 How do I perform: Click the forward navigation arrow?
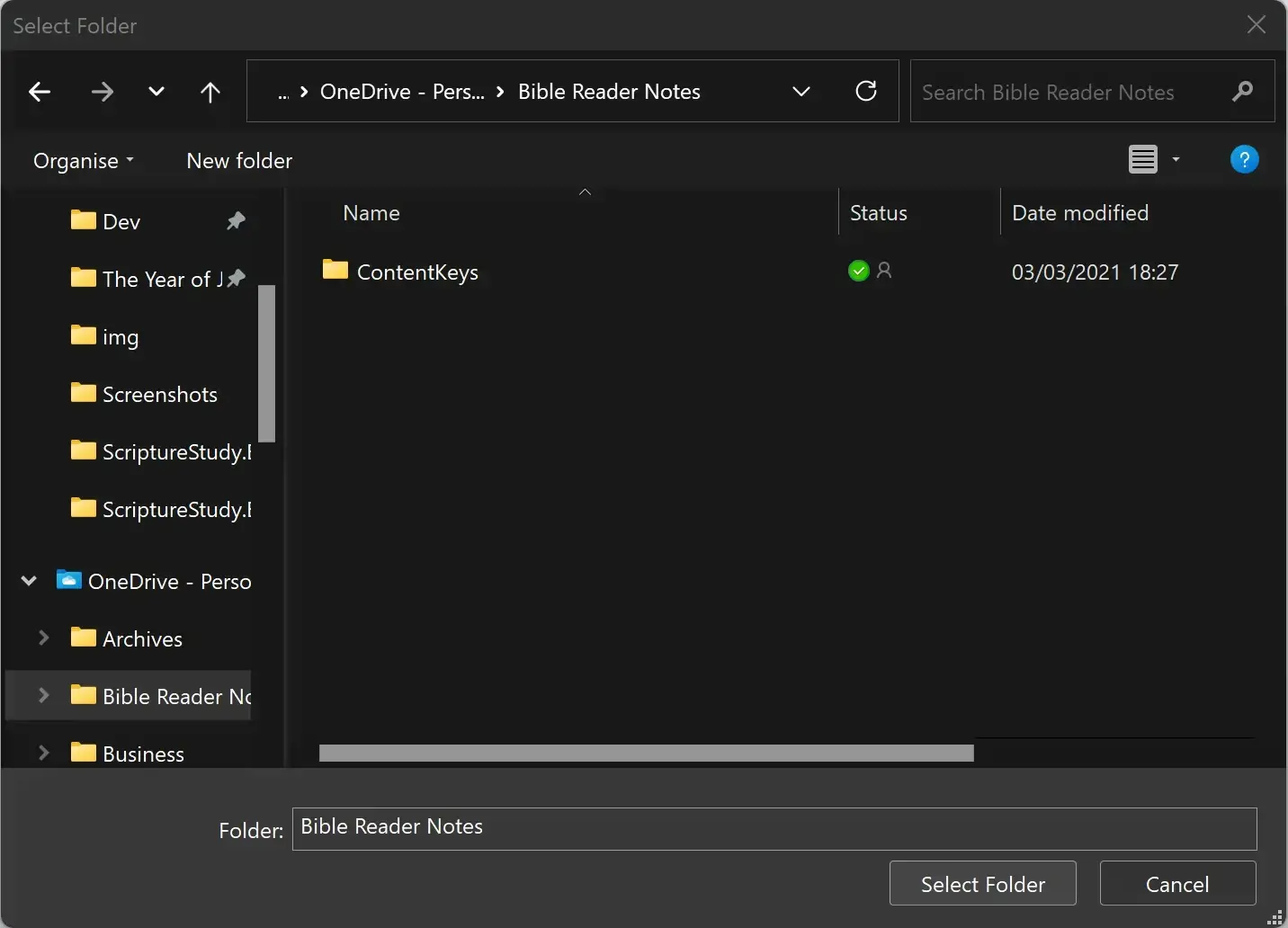(102, 91)
